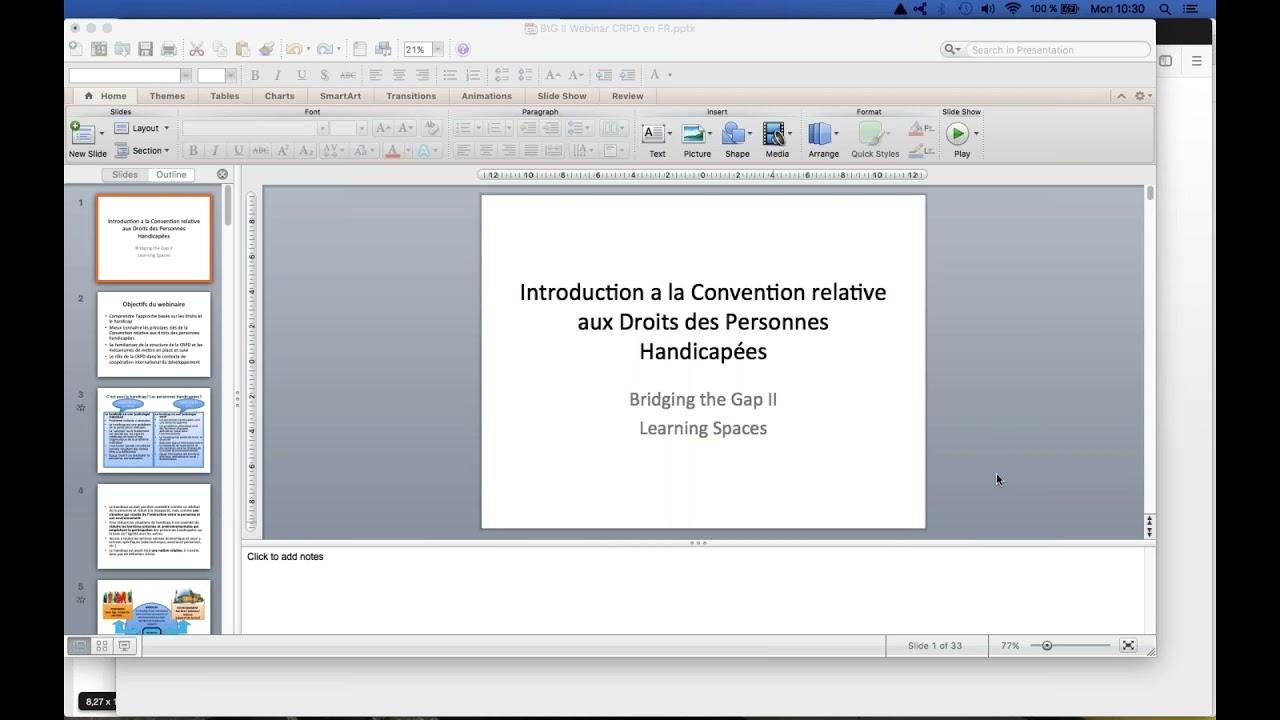Open New Slide dropdown arrow
The height and width of the screenshot is (720, 1280).
[101, 133]
